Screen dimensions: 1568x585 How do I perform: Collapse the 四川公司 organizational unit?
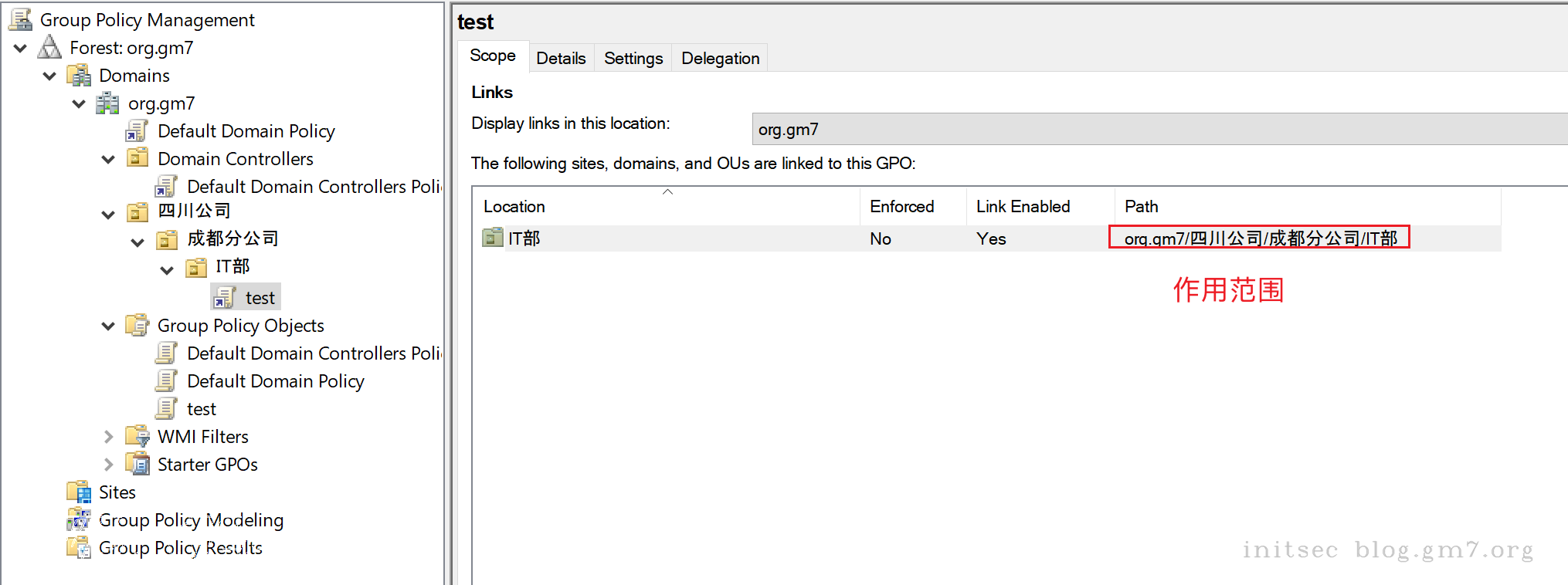(108, 215)
